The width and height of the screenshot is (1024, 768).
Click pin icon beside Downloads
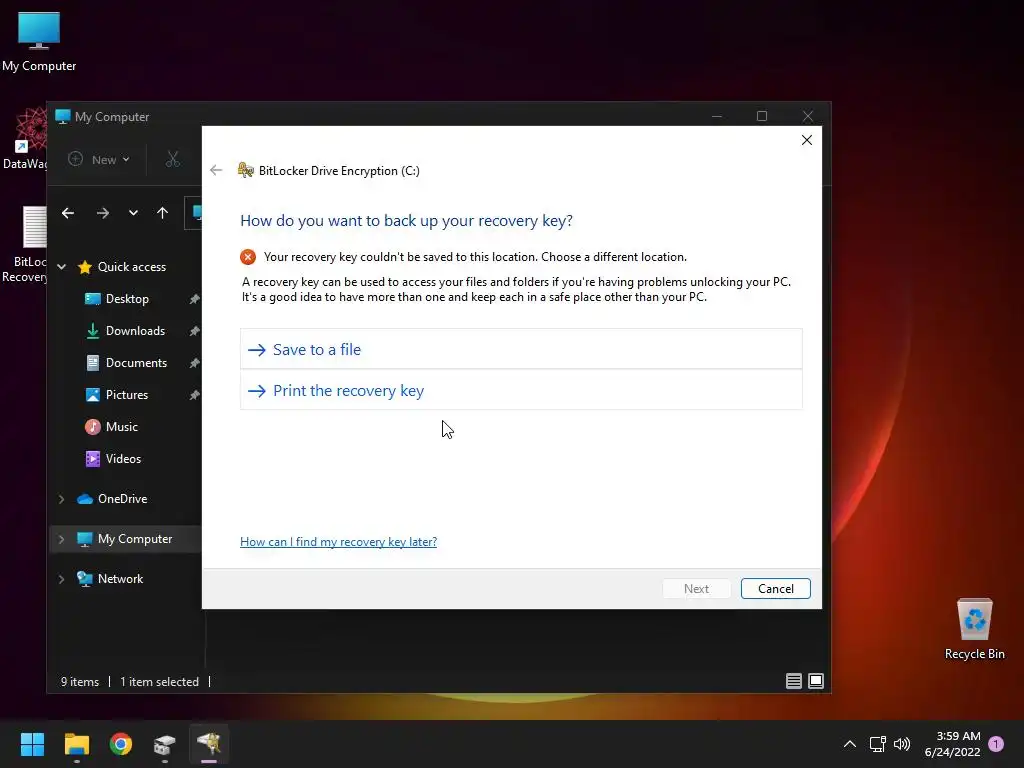tap(195, 331)
